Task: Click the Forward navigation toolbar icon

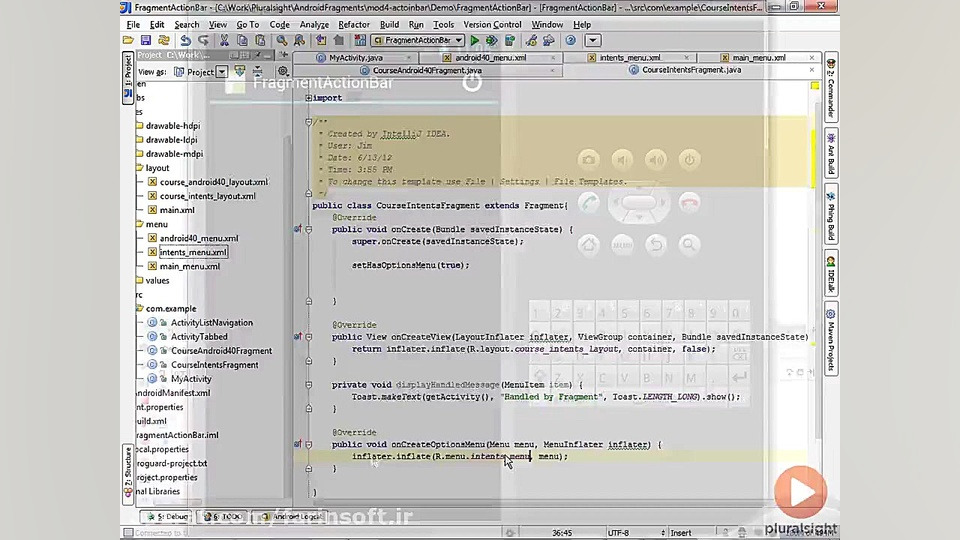Action: click(x=339, y=40)
